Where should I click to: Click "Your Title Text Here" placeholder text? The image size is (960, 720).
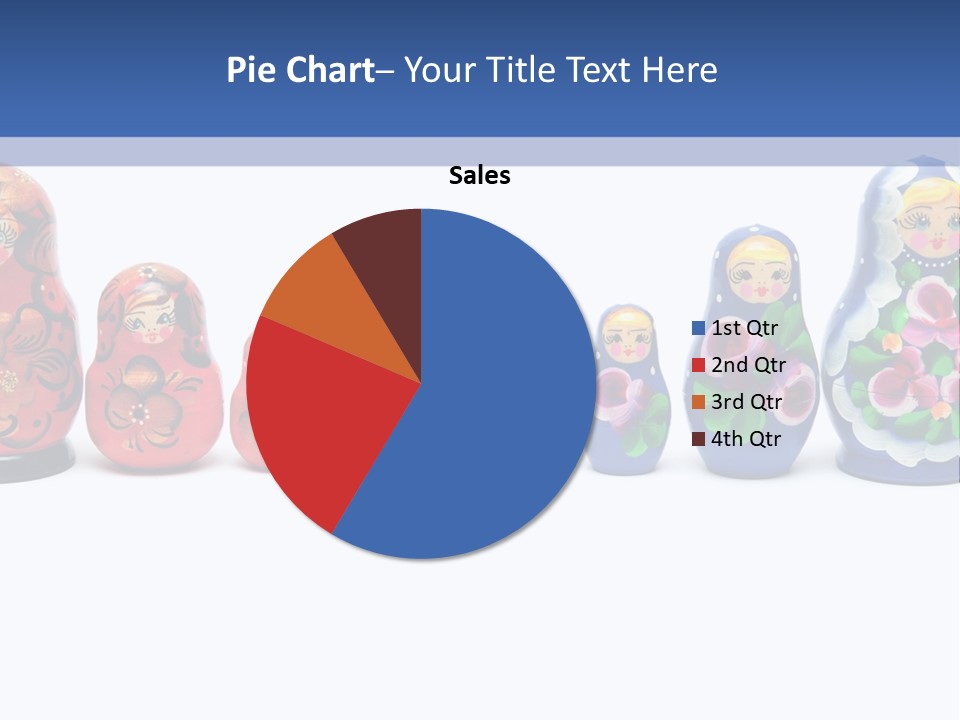click(560, 70)
